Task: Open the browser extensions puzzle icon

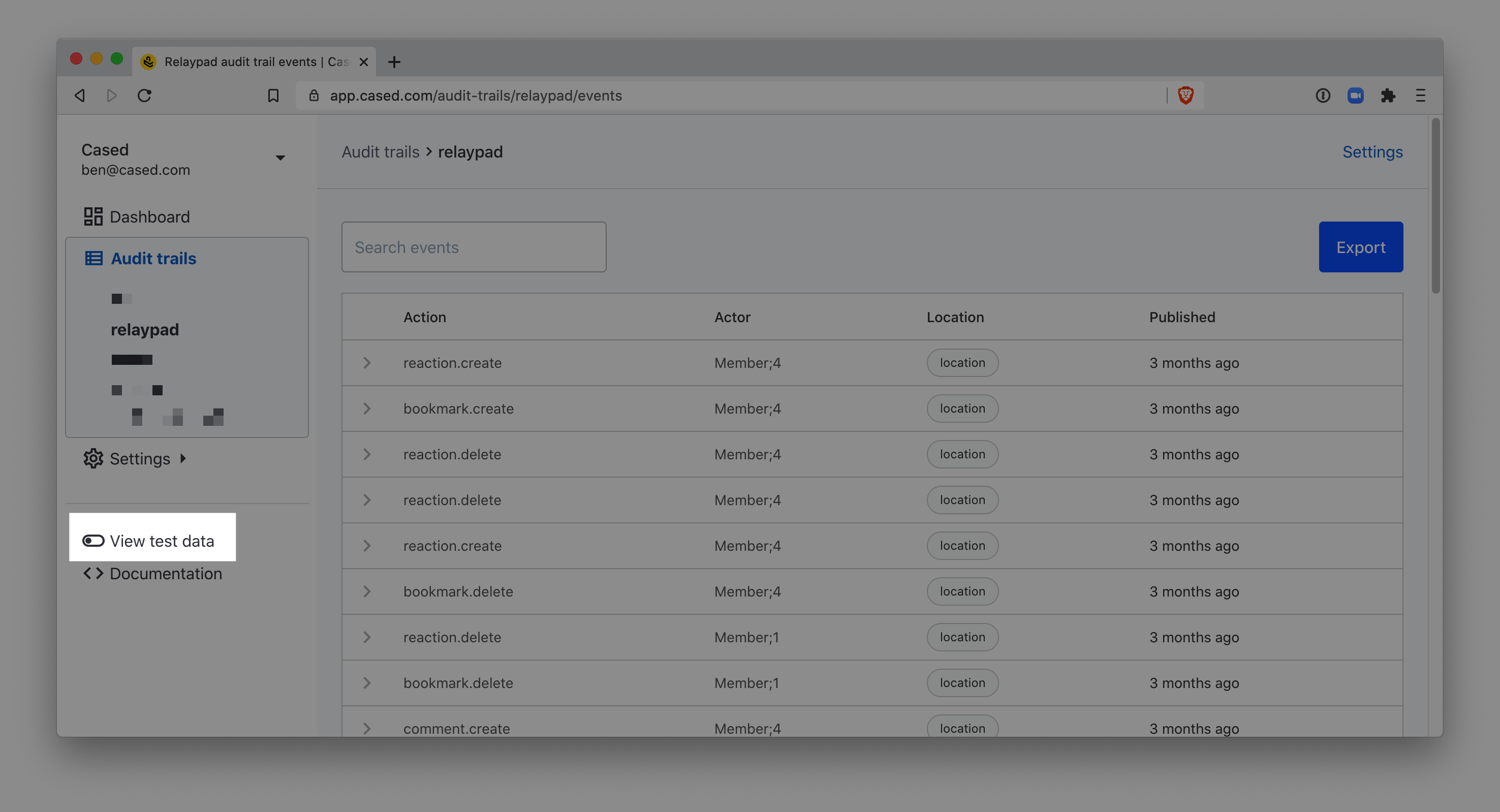Action: click(x=1388, y=95)
